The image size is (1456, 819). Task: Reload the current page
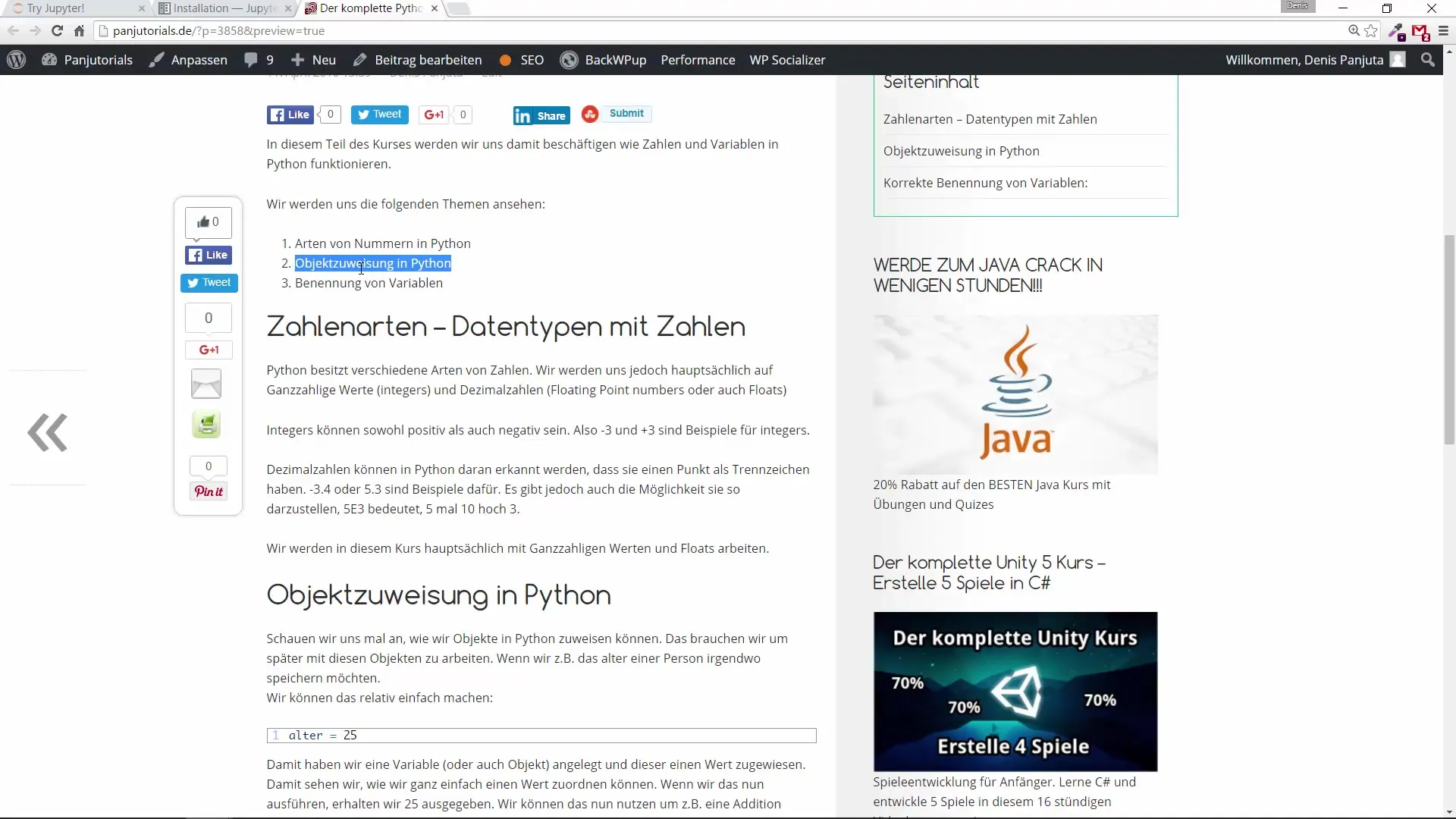(x=57, y=31)
